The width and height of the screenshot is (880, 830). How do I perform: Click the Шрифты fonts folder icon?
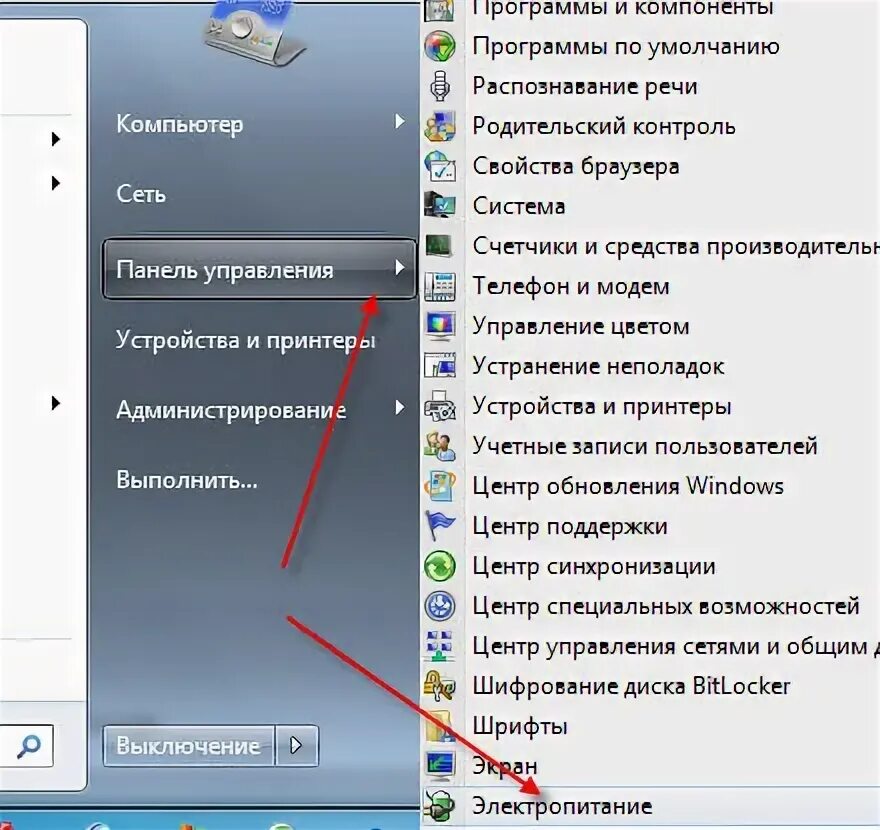pyautogui.click(x=439, y=726)
